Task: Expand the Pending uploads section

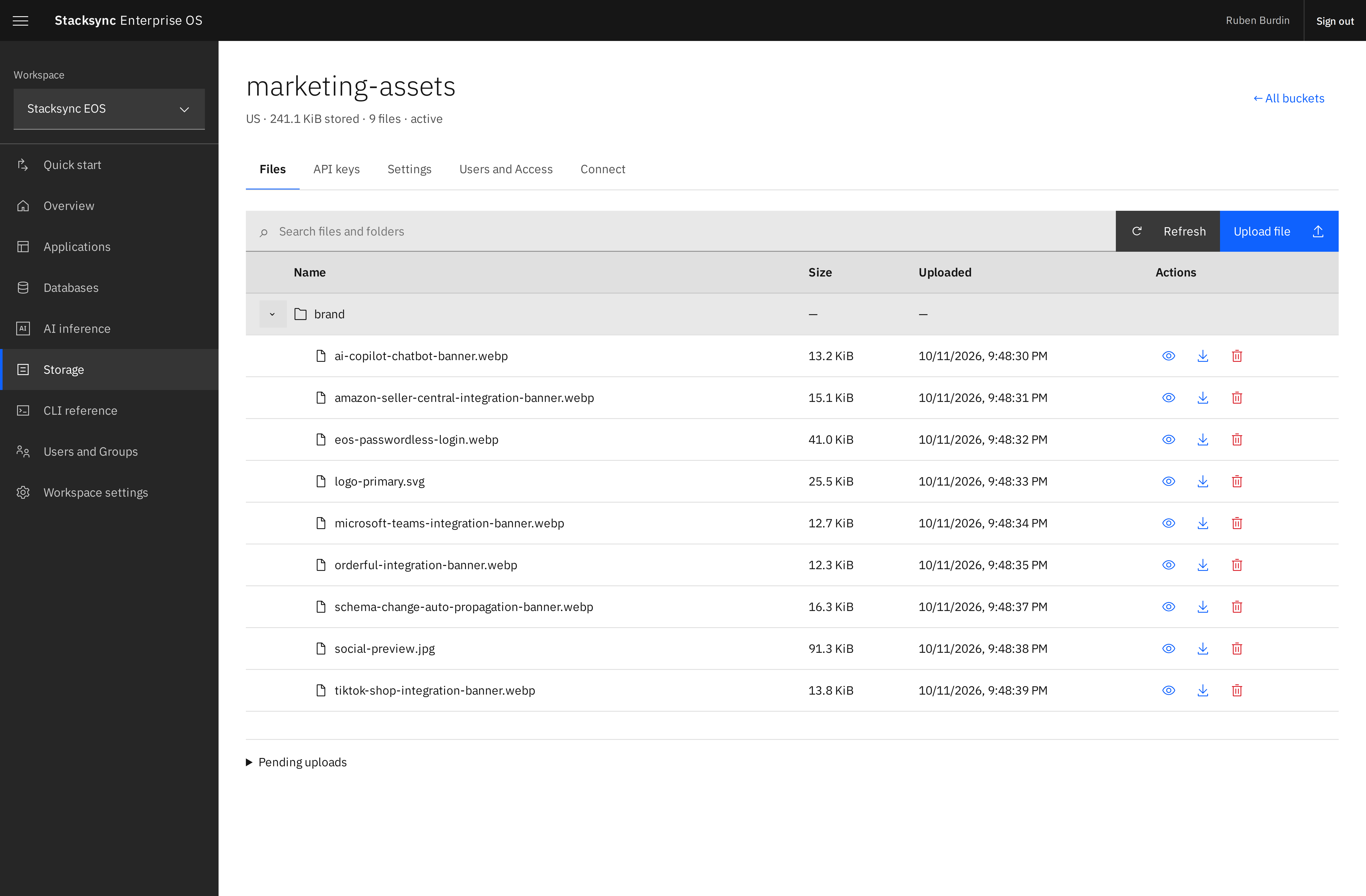Action: click(x=296, y=762)
